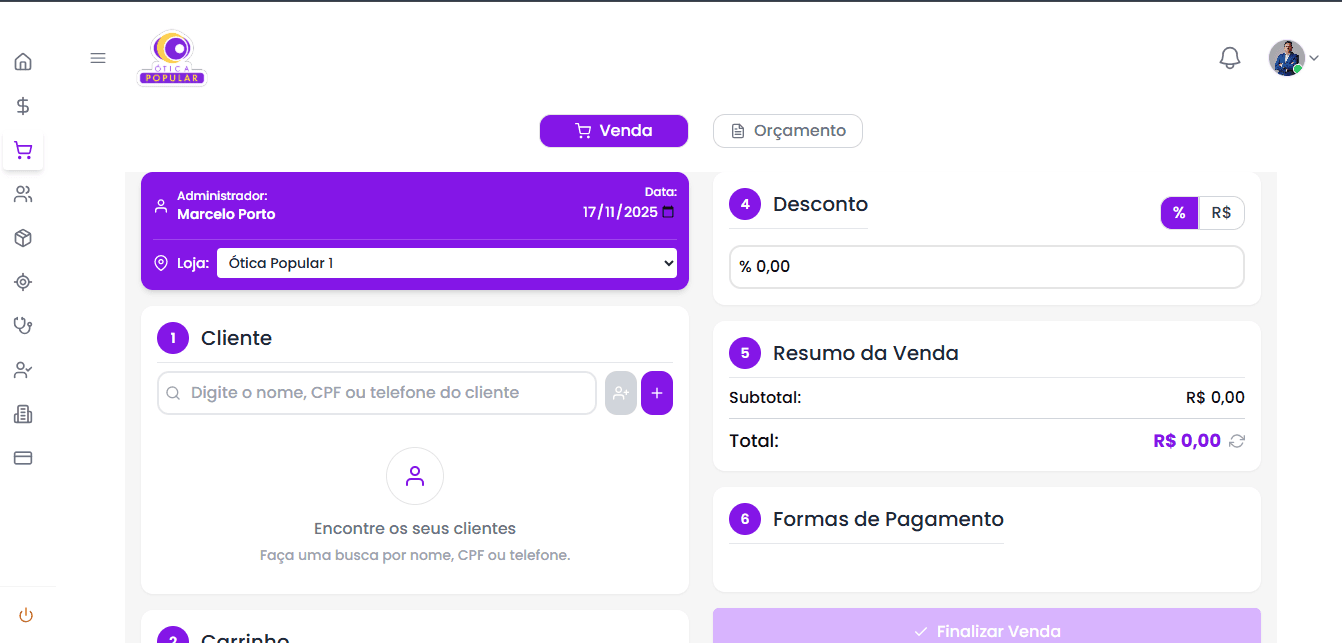Select the Venda tab
Image resolution: width=1342 pixels, height=643 pixels.
[613, 130]
